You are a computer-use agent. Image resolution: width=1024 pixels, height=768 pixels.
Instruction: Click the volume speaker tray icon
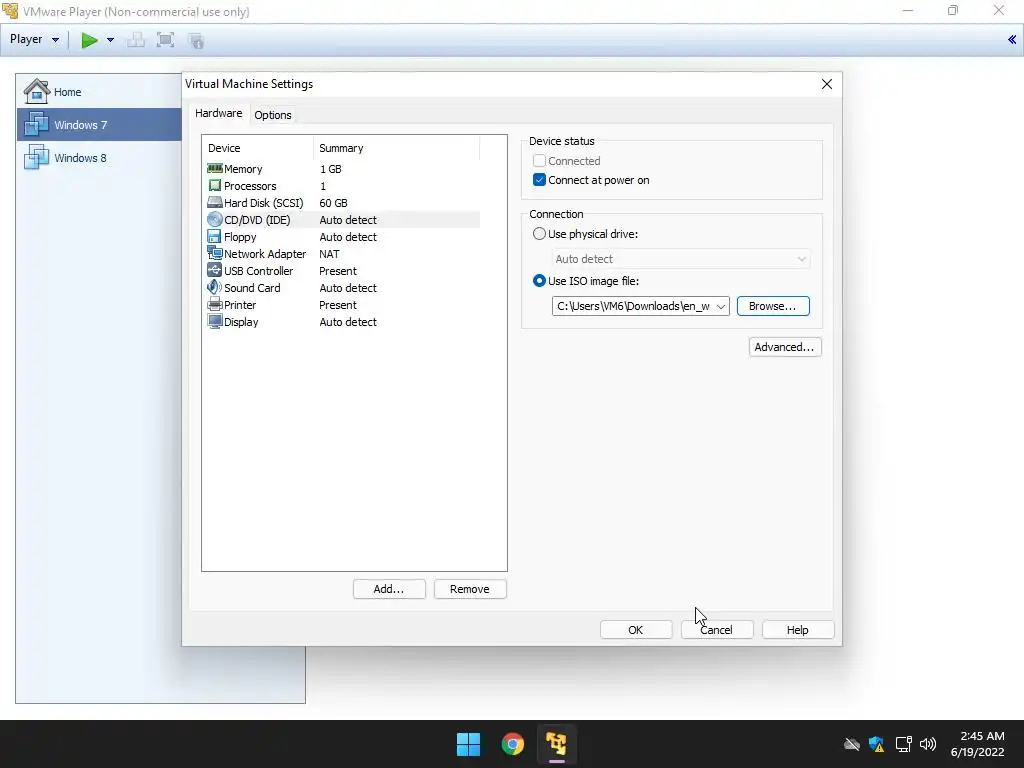click(x=927, y=744)
